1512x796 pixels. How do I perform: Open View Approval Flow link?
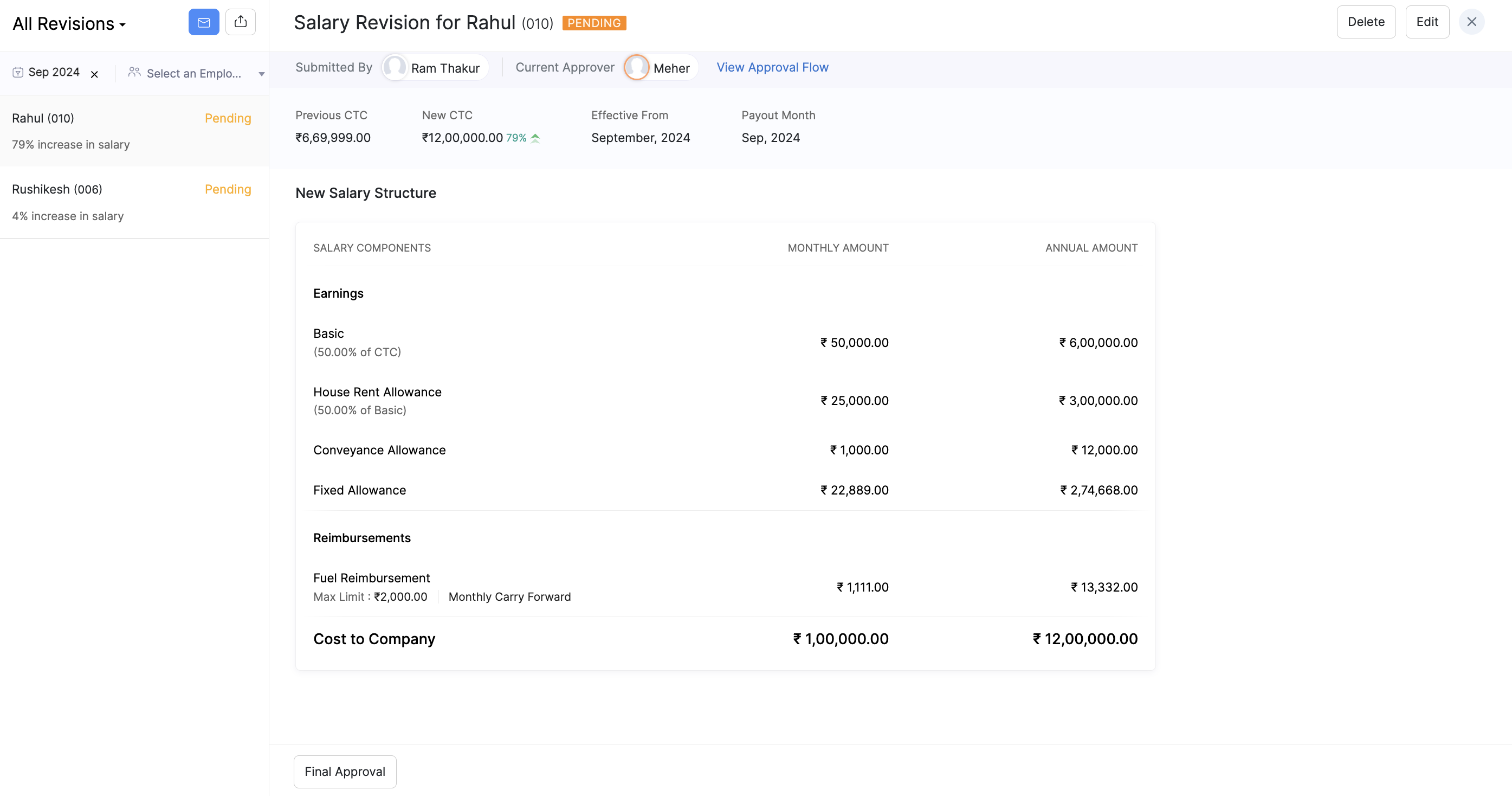tap(772, 68)
